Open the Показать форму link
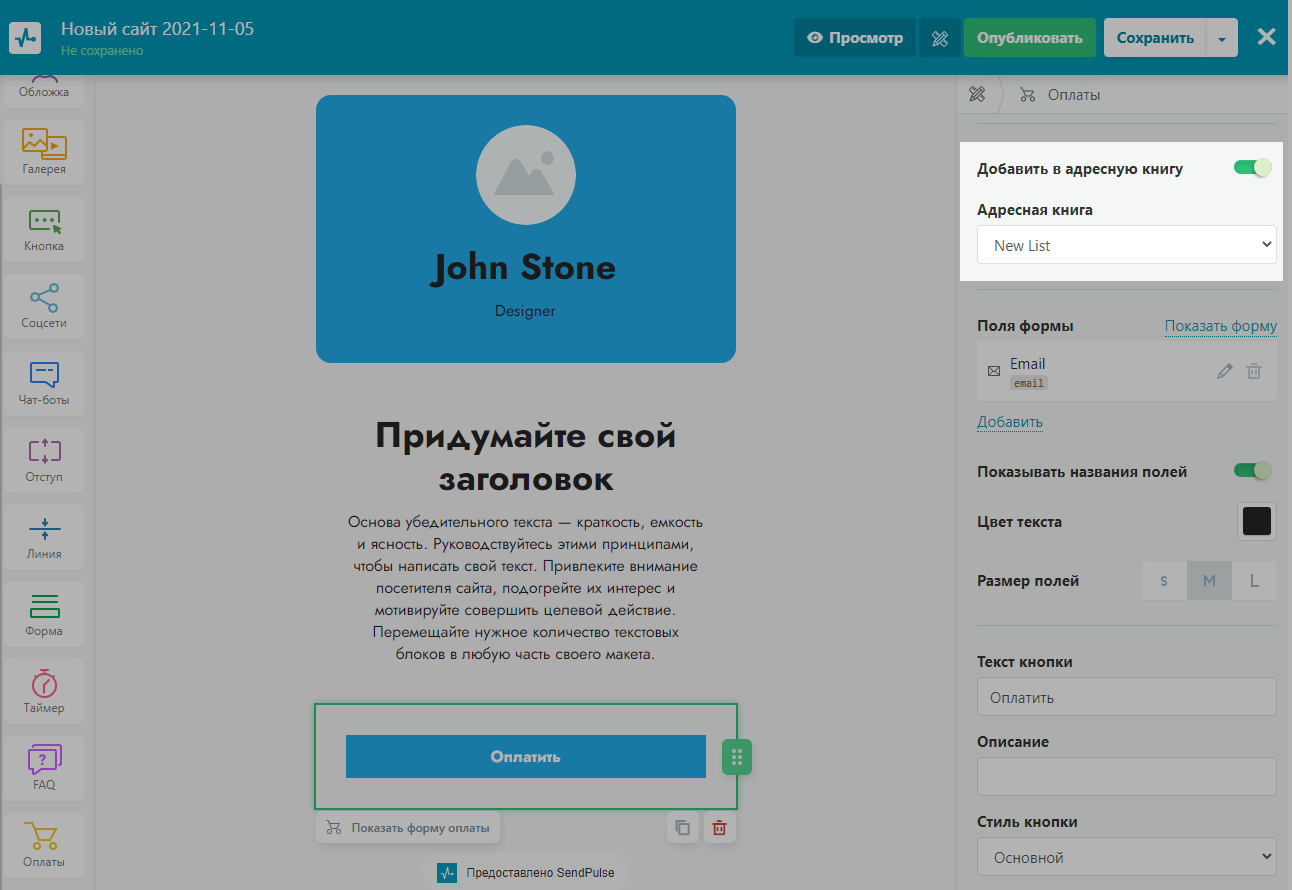The height and width of the screenshot is (890, 1292). (1221, 326)
